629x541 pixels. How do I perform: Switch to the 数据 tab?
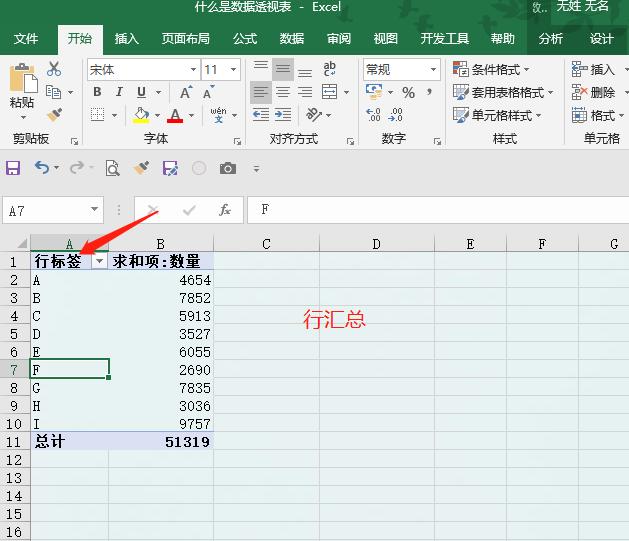(x=292, y=39)
